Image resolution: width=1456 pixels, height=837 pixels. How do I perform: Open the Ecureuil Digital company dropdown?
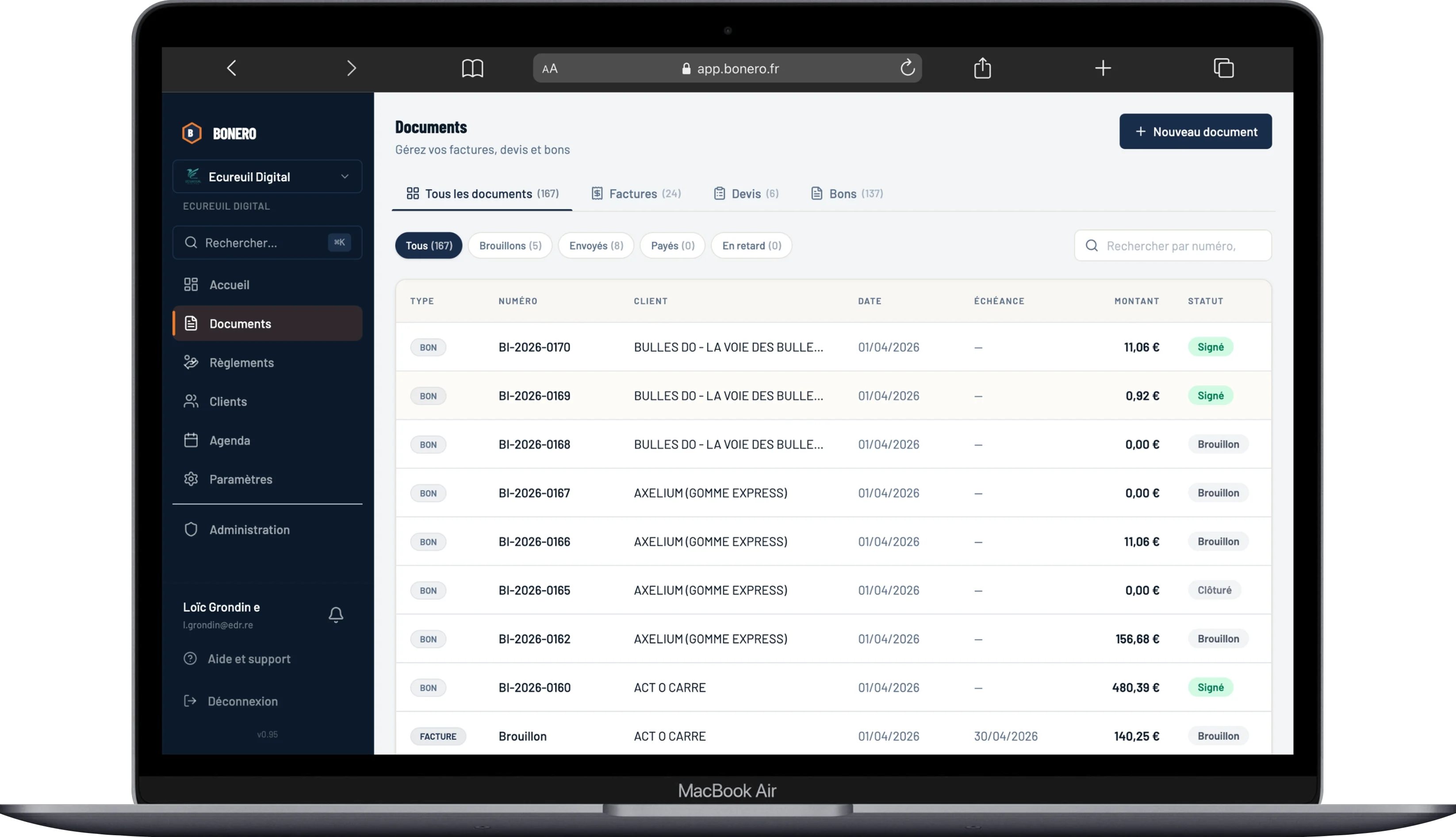tap(267, 177)
